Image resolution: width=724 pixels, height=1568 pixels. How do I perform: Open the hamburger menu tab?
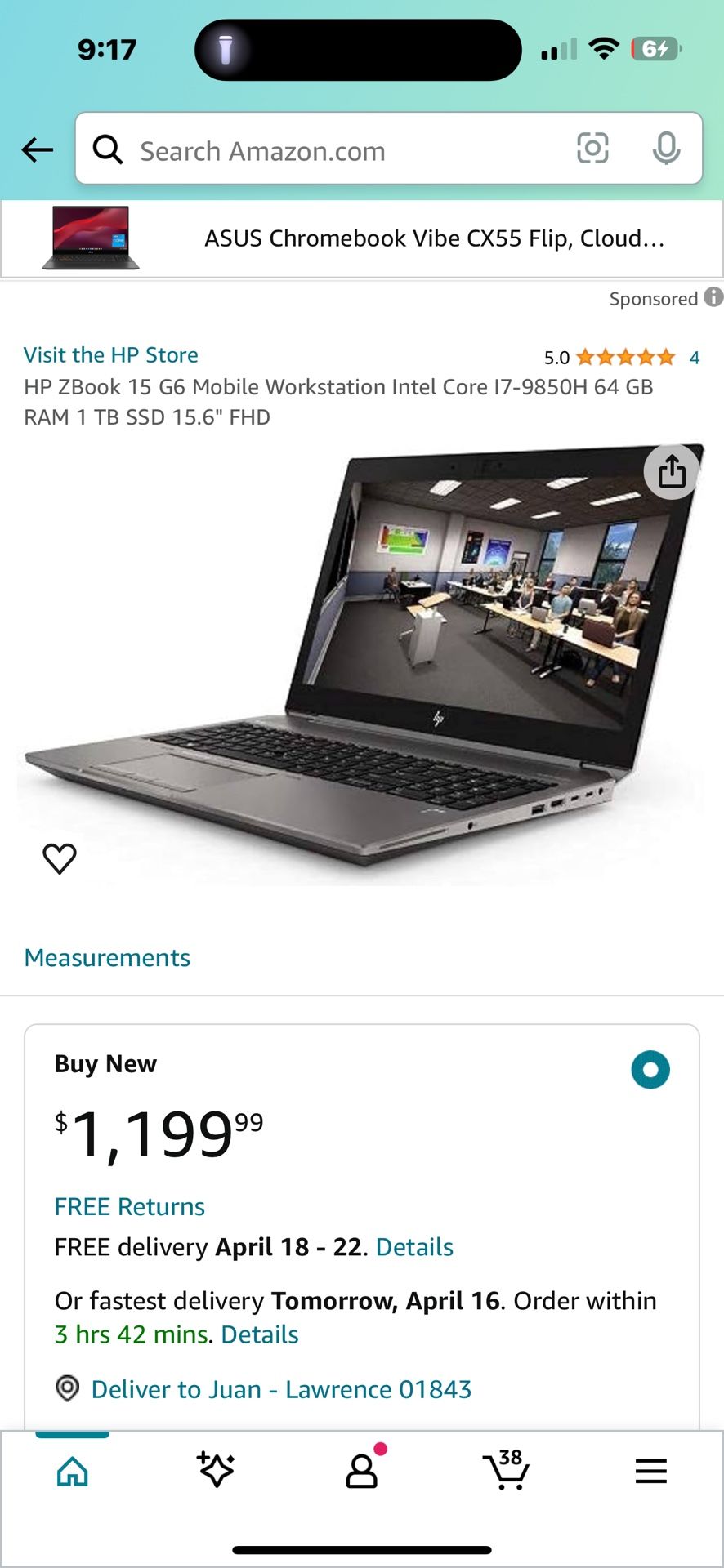coord(651,1471)
